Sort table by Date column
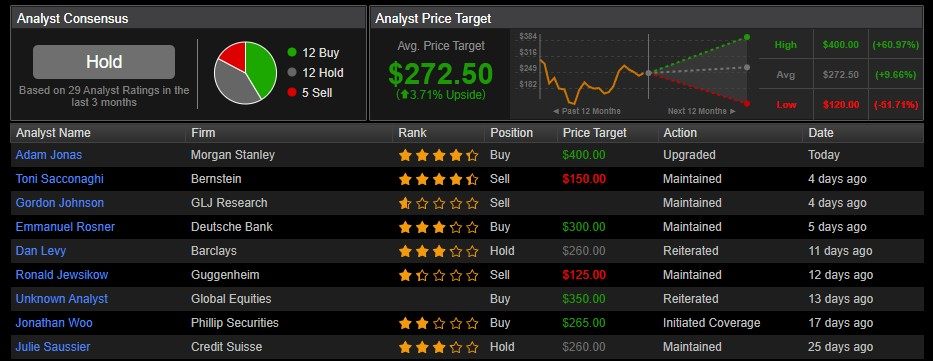 click(821, 133)
